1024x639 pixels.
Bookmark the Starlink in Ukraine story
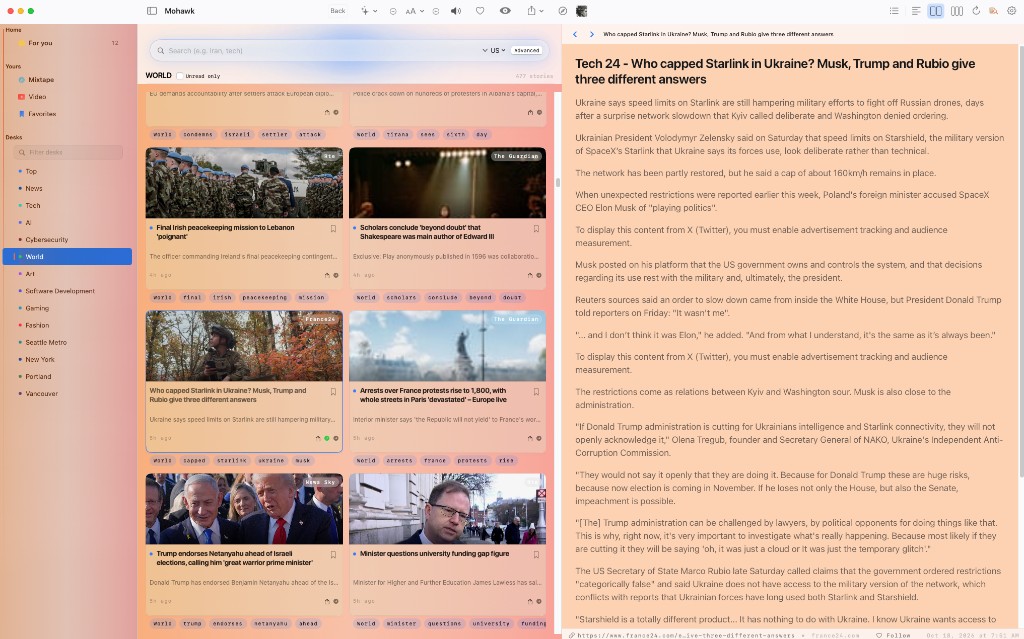(333, 392)
